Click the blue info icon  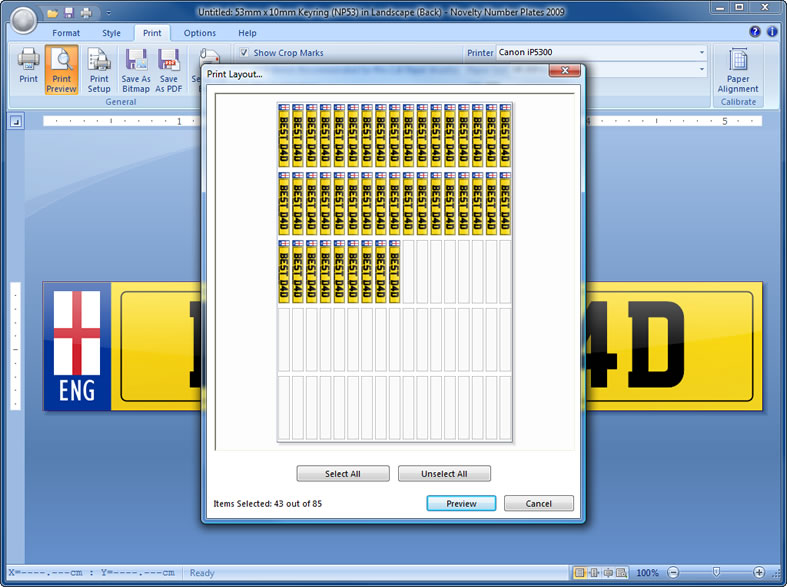coord(772,32)
